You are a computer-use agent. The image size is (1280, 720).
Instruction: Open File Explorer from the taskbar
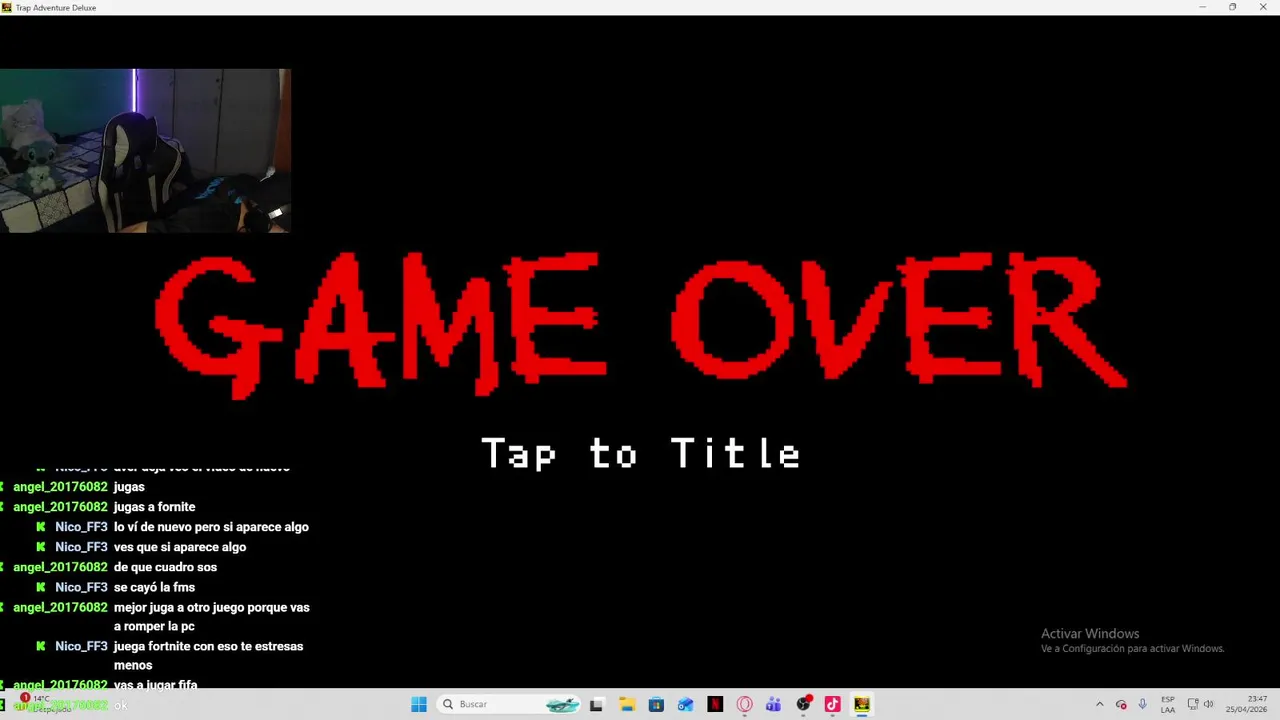[x=627, y=704]
